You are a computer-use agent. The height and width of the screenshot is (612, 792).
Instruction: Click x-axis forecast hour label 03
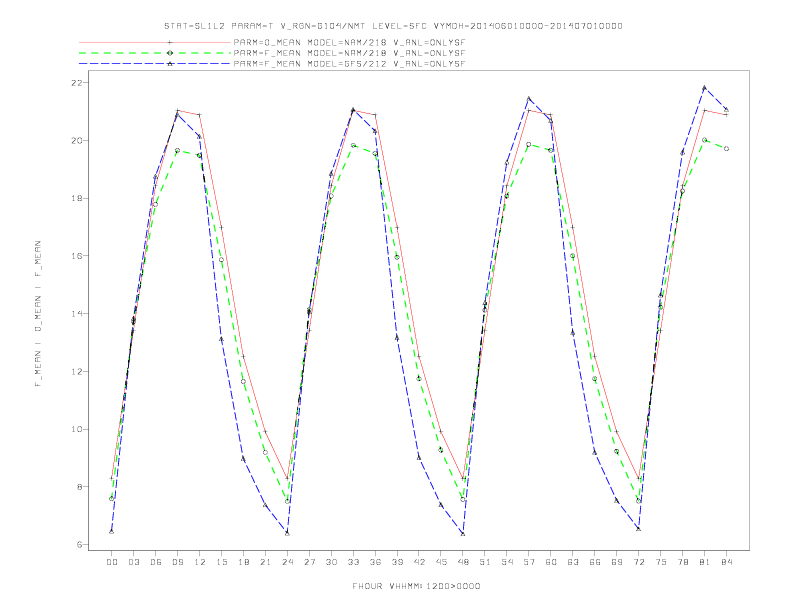coord(133,562)
